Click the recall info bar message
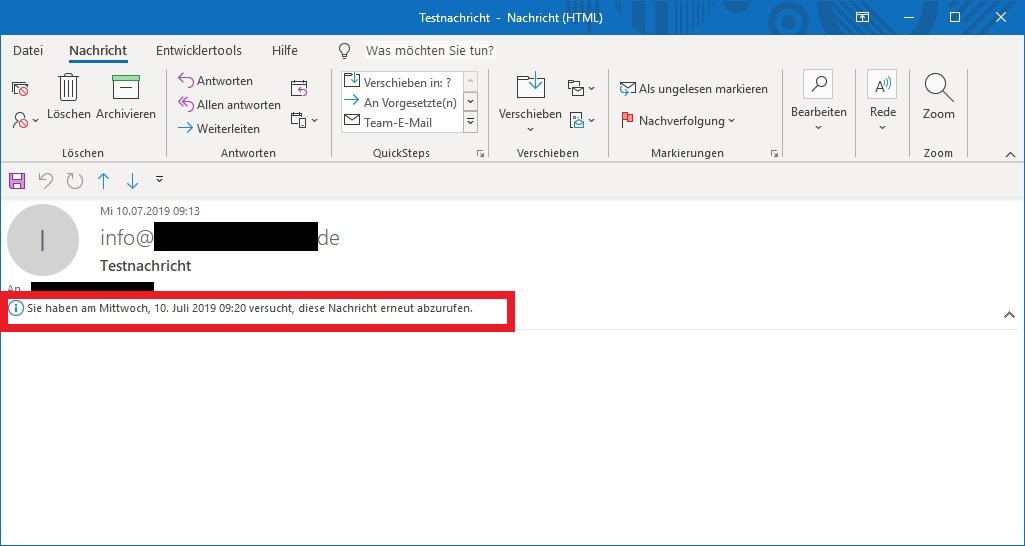The height and width of the screenshot is (546, 1025). pos(249,308)
